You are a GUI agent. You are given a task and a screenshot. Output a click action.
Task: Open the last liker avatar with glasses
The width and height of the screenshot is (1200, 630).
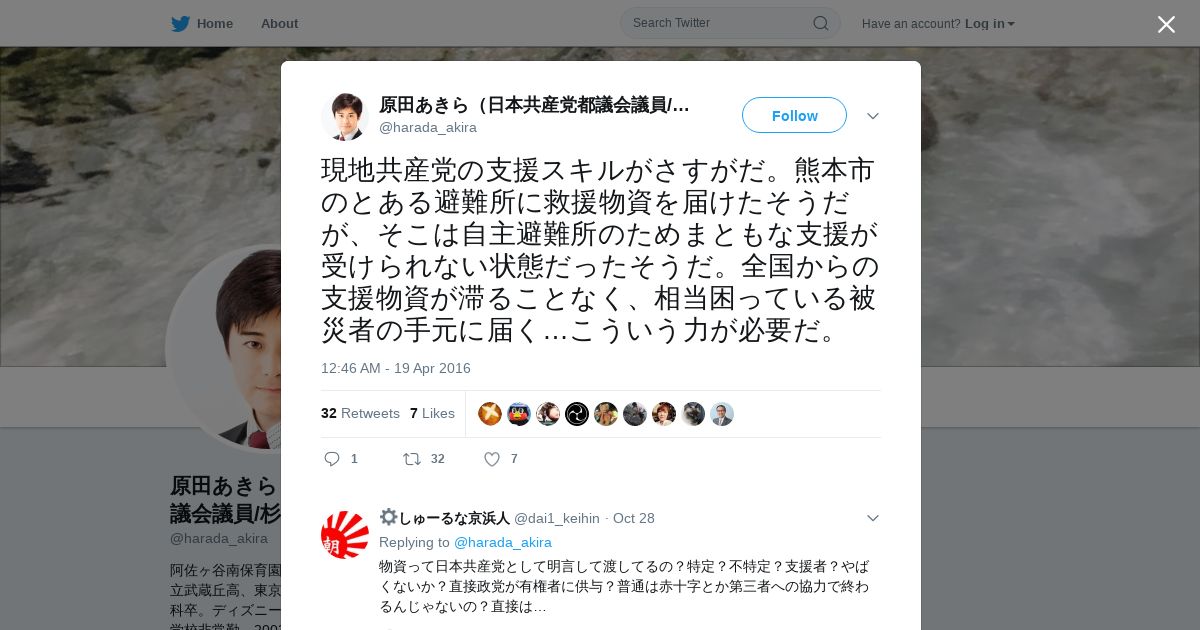(x=722, y=414)
